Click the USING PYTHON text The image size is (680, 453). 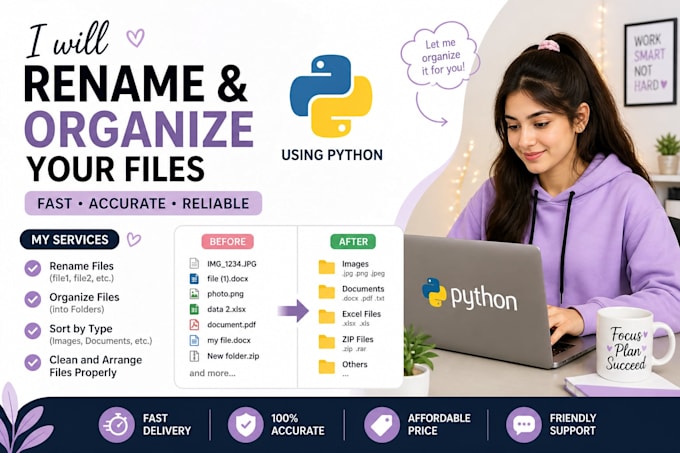[x=332, y=155]
